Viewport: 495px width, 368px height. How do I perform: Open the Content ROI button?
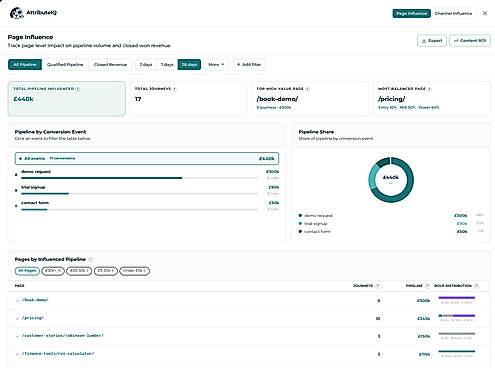pyautogui.click(x=470, y=41)
